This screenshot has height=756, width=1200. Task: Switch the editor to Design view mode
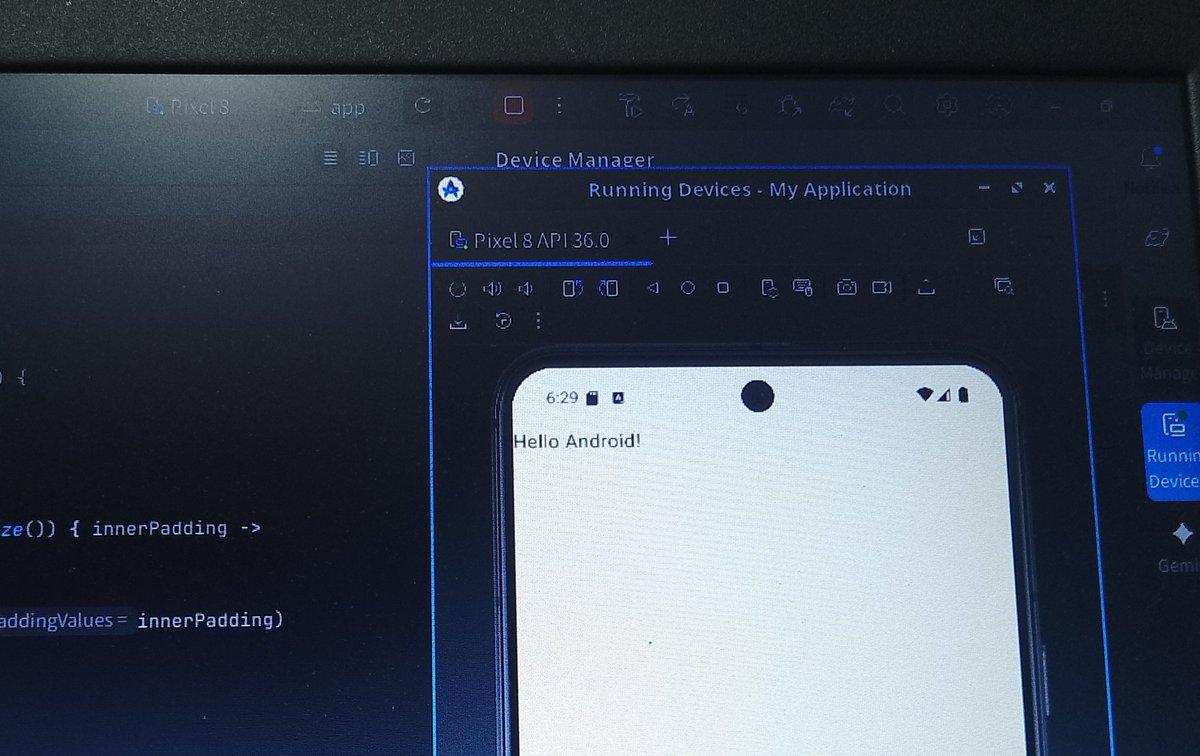pyautogui.click(x=405, y=157)
